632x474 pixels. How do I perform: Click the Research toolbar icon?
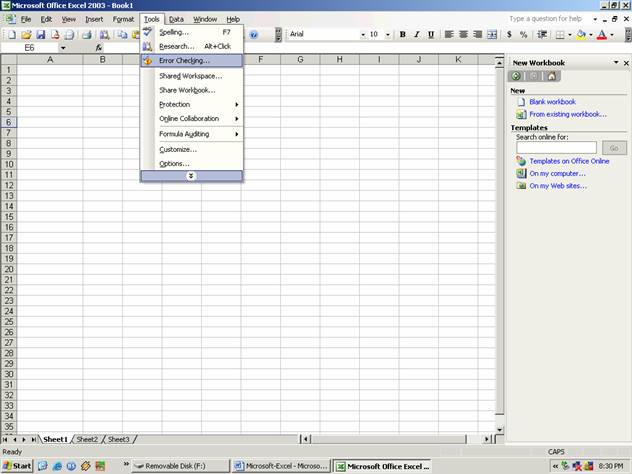(104, 35)
